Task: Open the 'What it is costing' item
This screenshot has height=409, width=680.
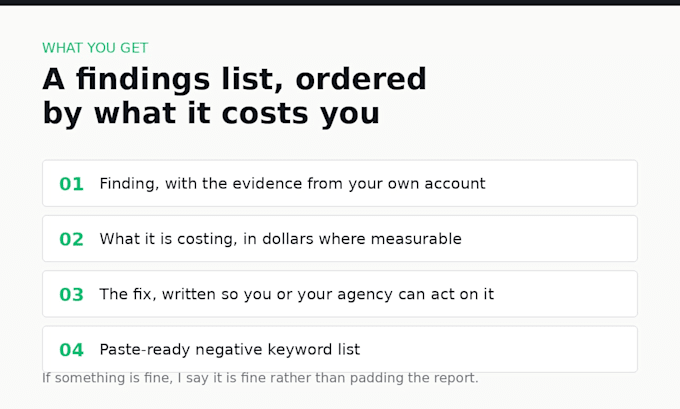Action: pyautogui.click(x=340, y=239)
